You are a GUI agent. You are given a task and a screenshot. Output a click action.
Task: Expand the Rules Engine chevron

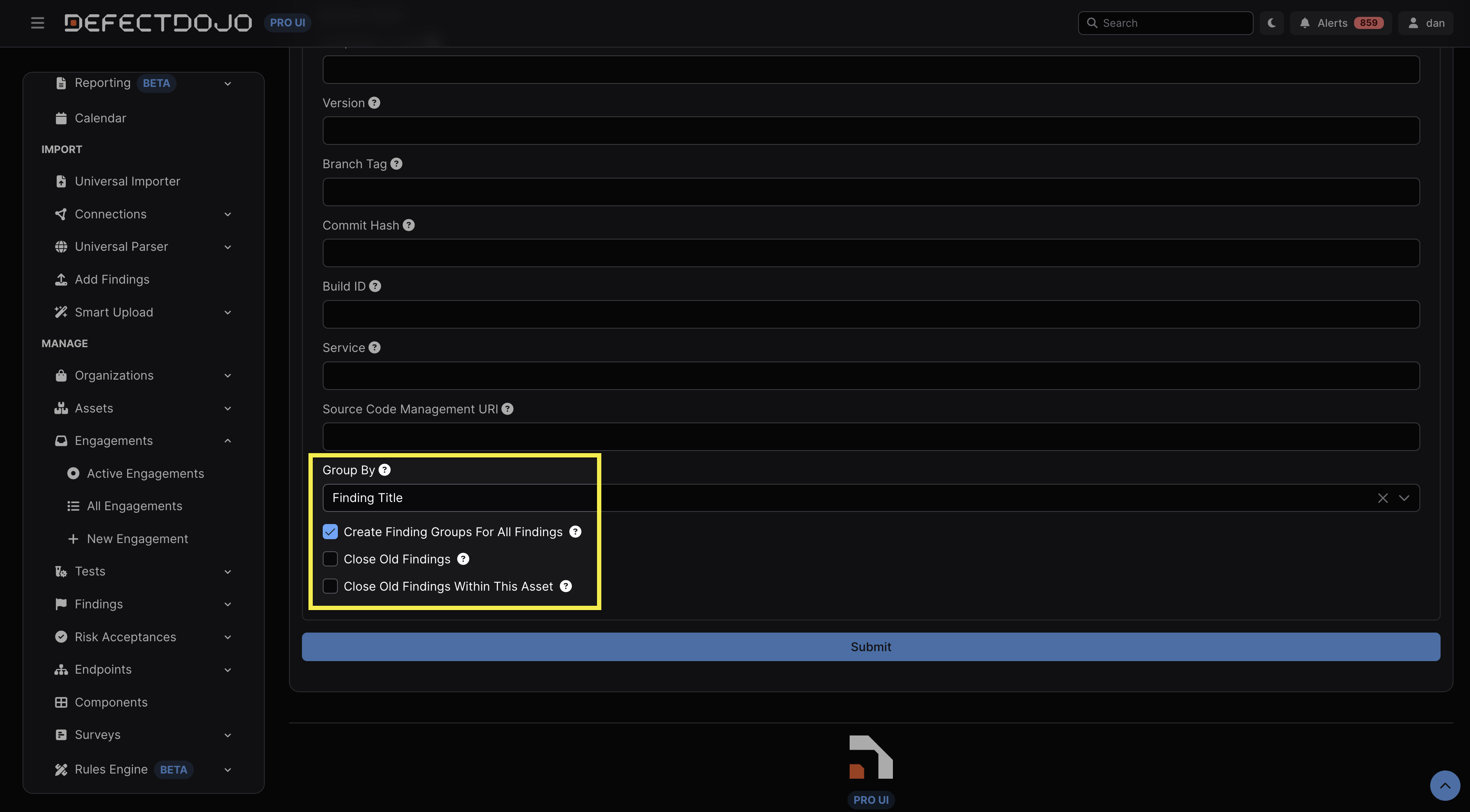228,770
